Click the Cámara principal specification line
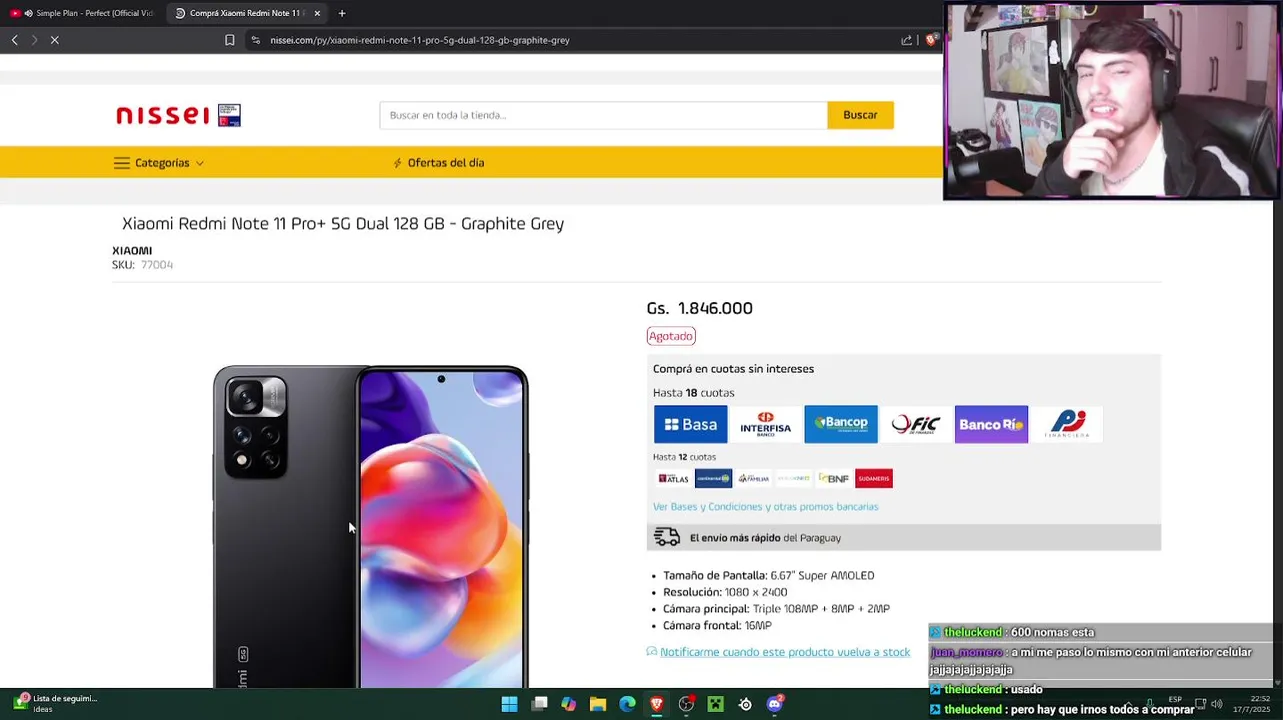This screenshot has width=1283, height=720. click(776, 609)
